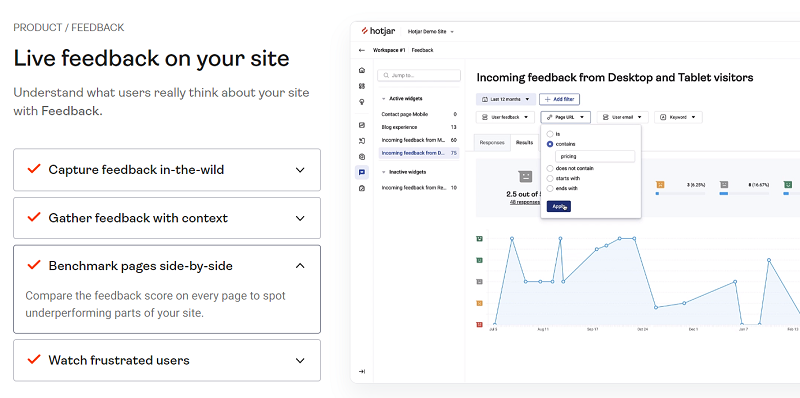The image size is (800, 398).
Task: Open the Surveys sidebar icon
Action: pyautogui.click(x=362, y=157)
